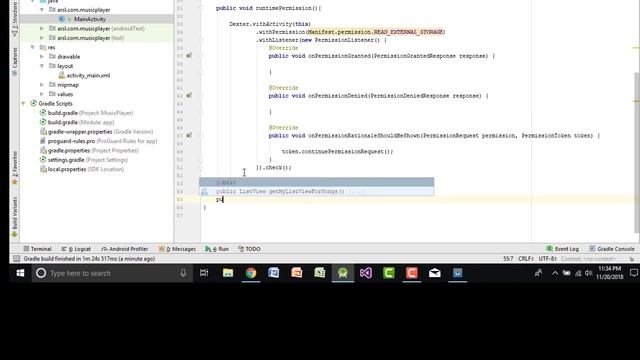Click token.continuePermissionRequest() line in editor

337,151
